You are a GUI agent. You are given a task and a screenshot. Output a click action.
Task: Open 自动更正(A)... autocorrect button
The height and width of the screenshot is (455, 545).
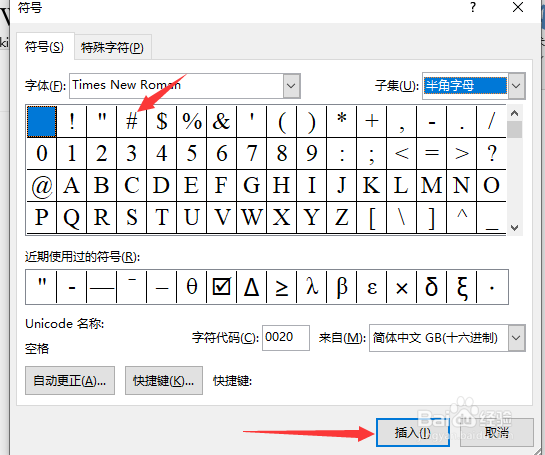(70, 381)
